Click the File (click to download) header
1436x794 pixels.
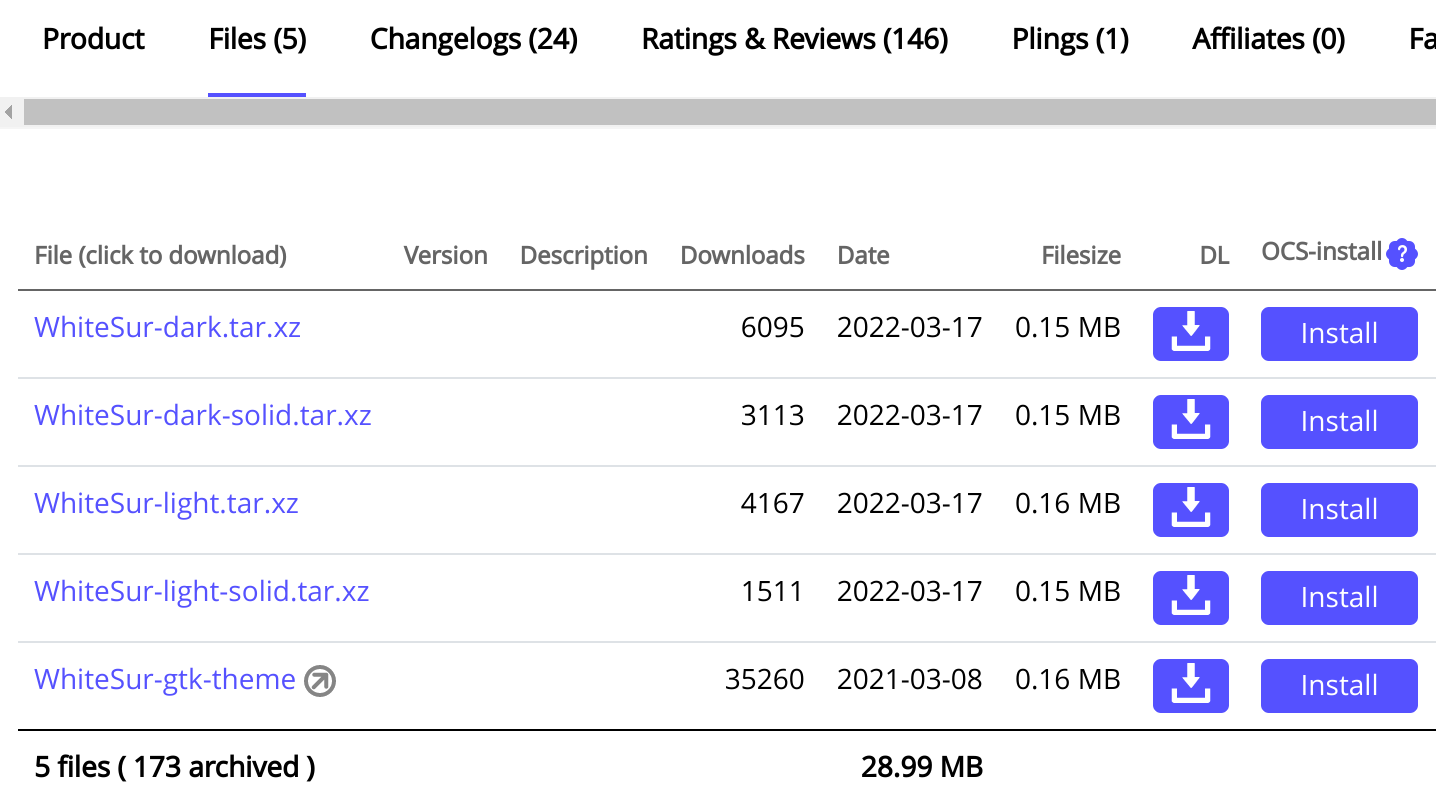click(161, 256)
